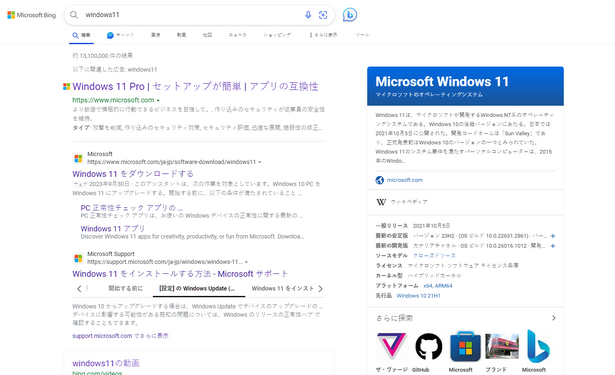Screen dimensions: 615x375
Task: Open dropdown arrow beside support.microsoft.com URL
Action: click(246, 262)
